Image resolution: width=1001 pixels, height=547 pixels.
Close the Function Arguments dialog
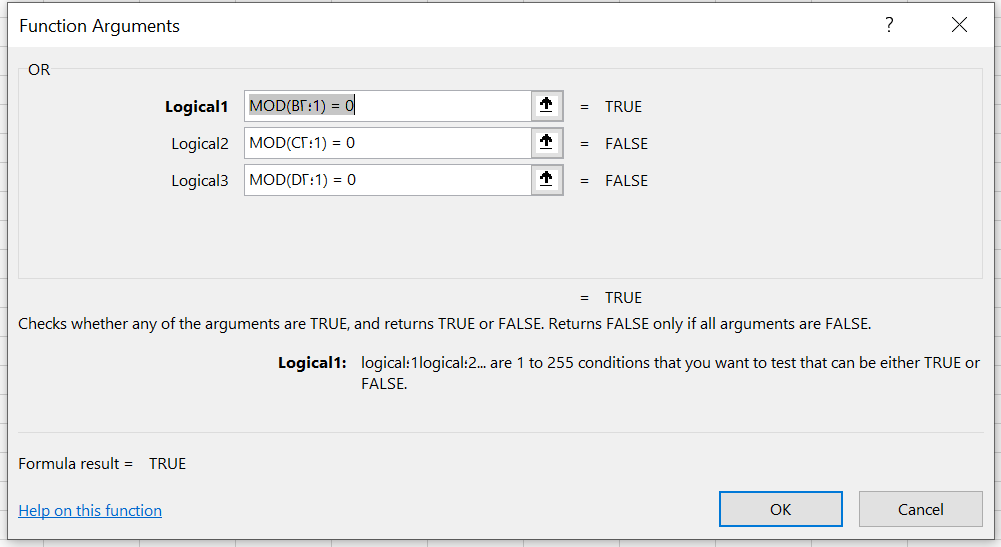pos(959,25)
